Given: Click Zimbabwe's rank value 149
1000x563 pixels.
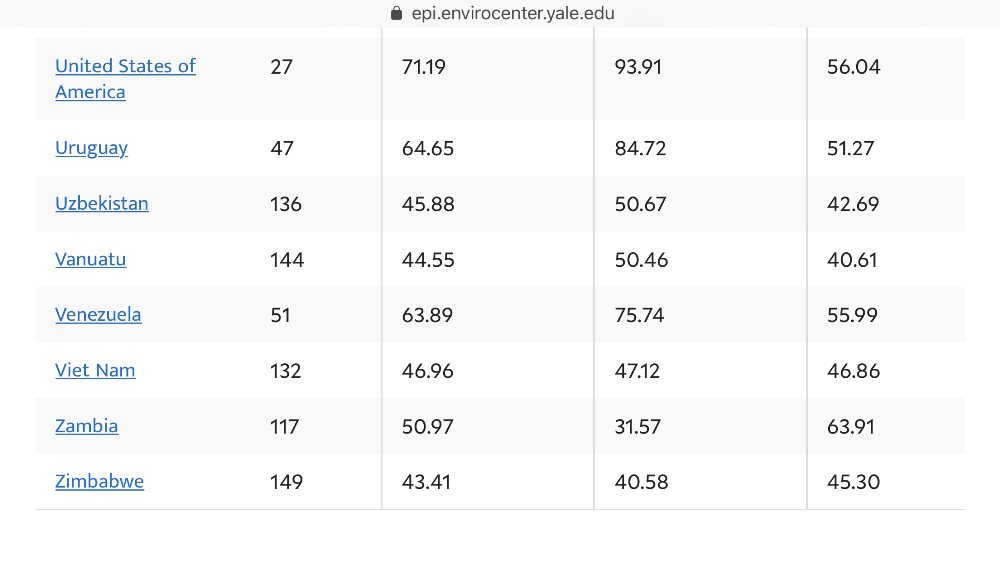Looking at the screenshot, I should (x=286, y=482).
